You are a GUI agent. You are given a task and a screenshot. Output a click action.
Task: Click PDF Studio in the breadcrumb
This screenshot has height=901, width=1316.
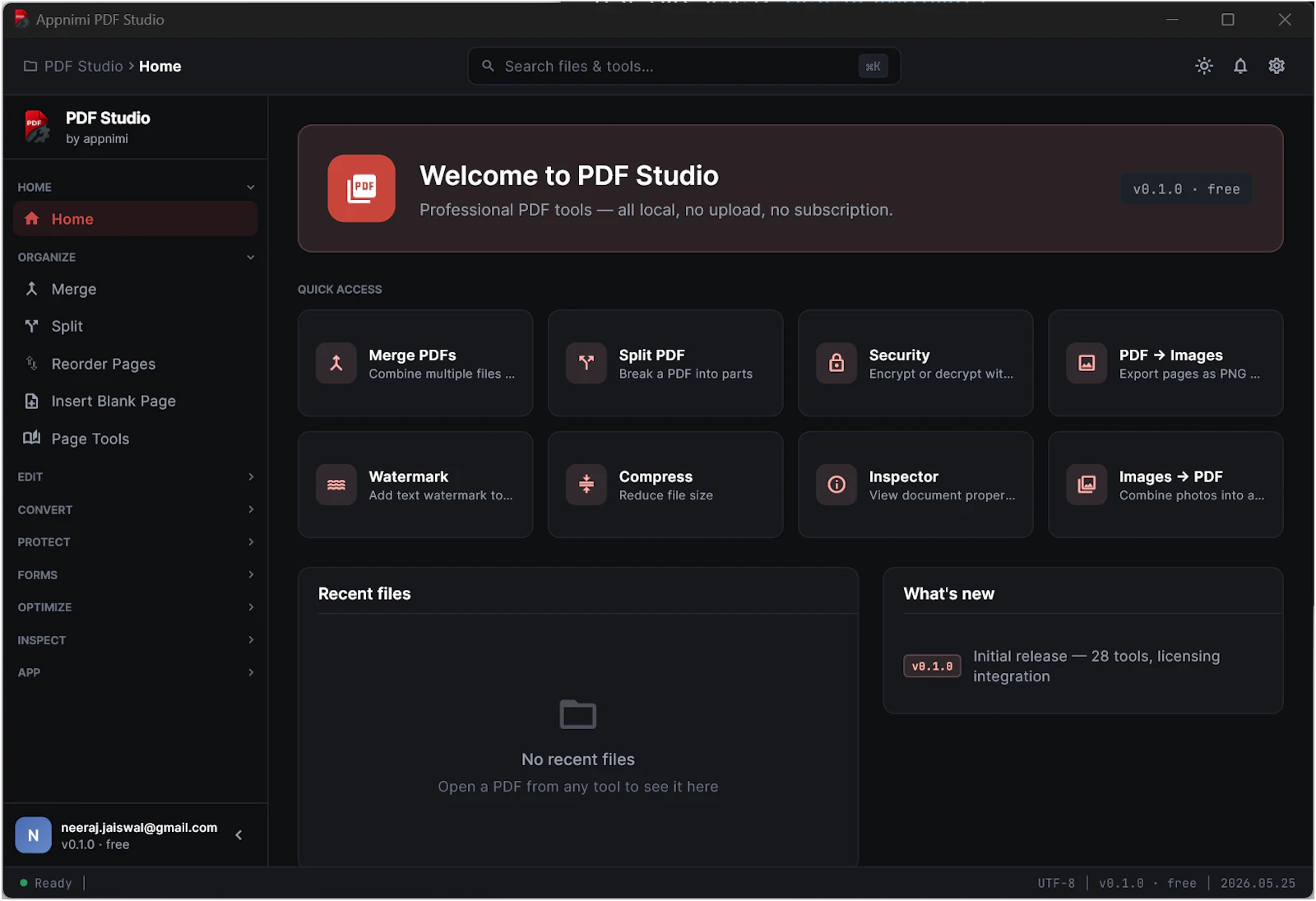point(83,66)
